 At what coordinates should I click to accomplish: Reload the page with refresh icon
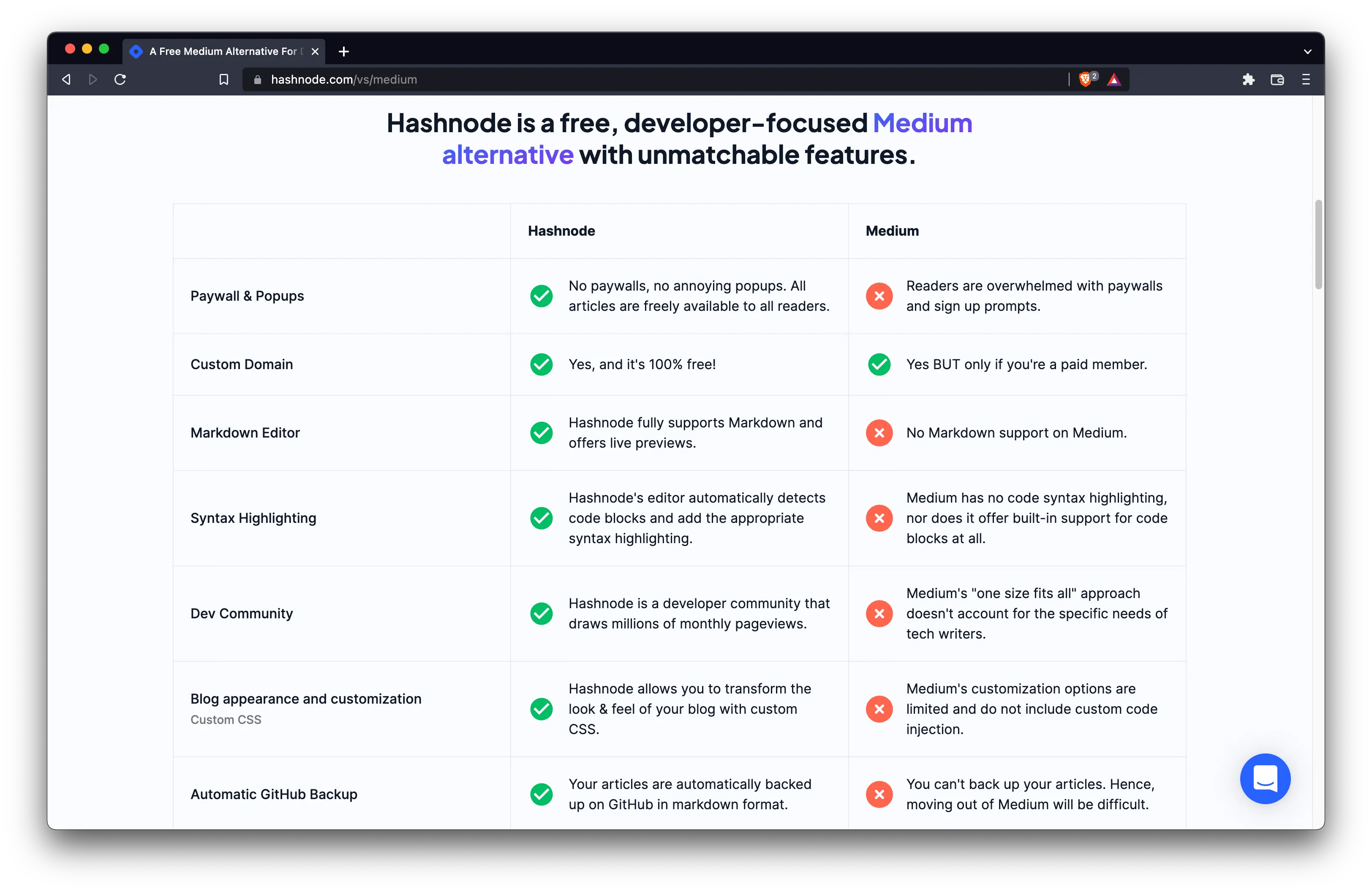pos(120,79)
